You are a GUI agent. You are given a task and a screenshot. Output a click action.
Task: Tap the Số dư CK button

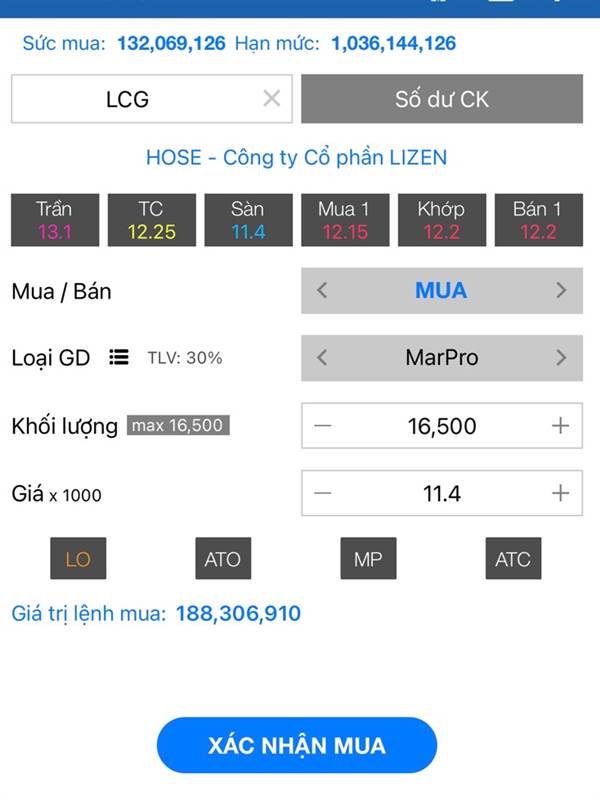442,99
